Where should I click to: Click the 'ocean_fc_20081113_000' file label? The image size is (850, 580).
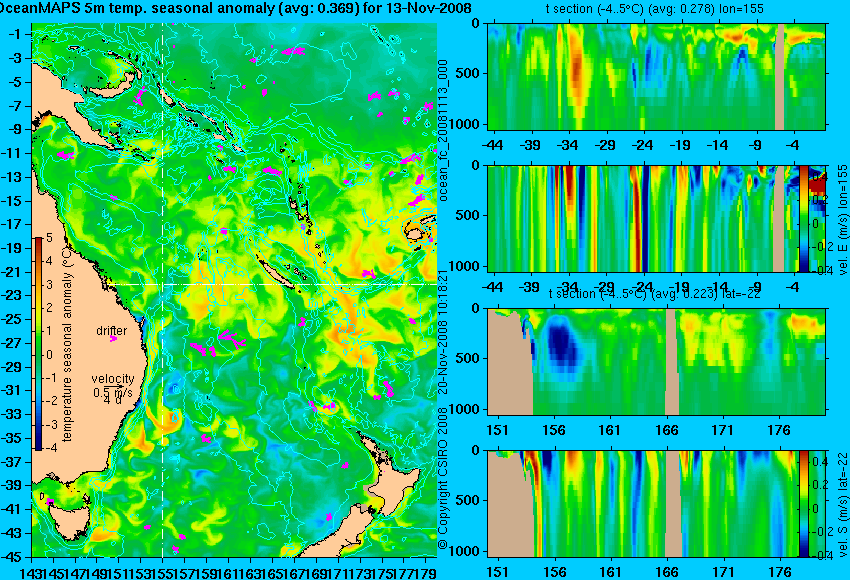pyautogui.click(x=443, y=131)
